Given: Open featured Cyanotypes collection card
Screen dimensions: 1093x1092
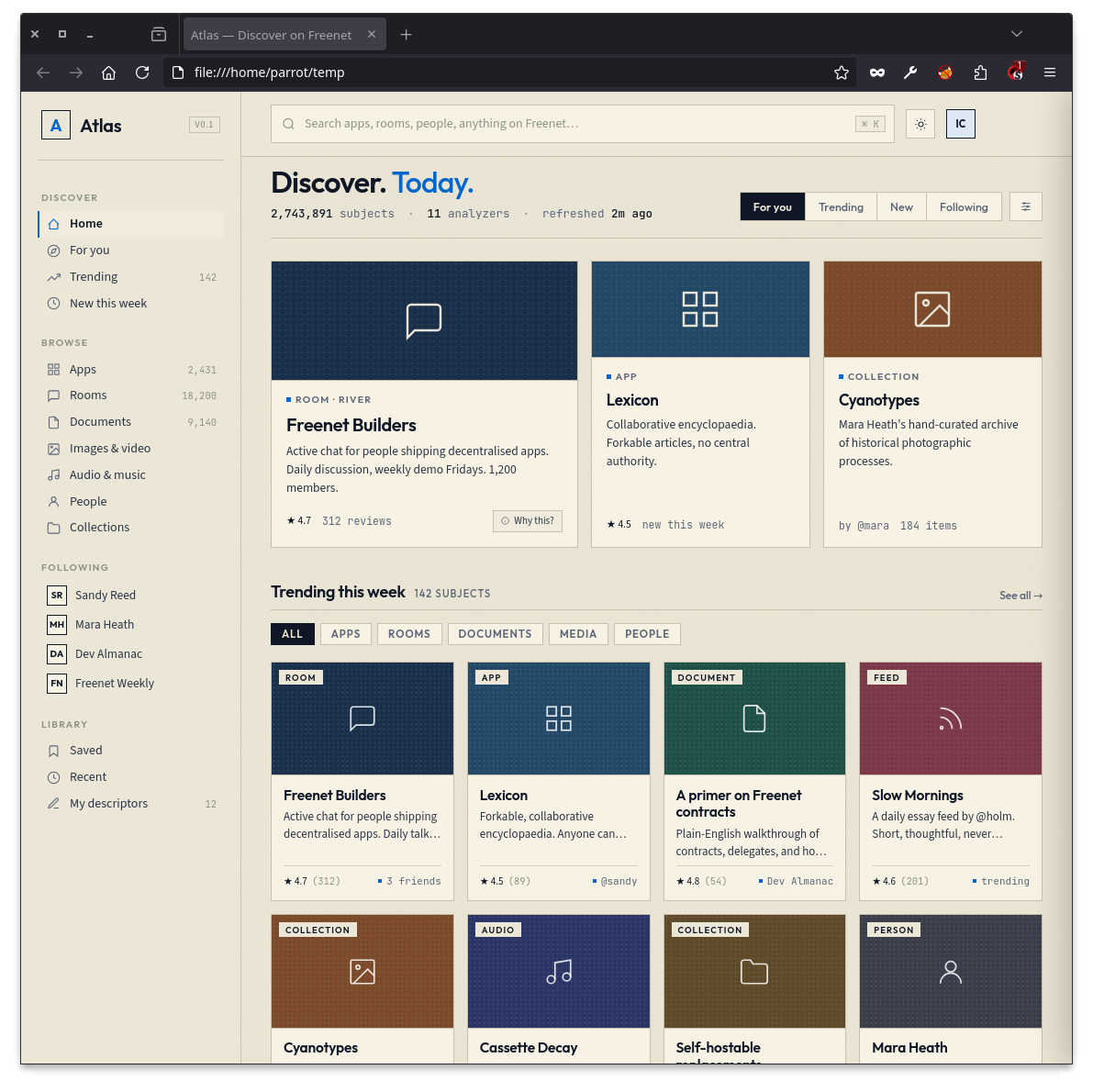Looking at the screenshot, I should click(x=932, y=404).
